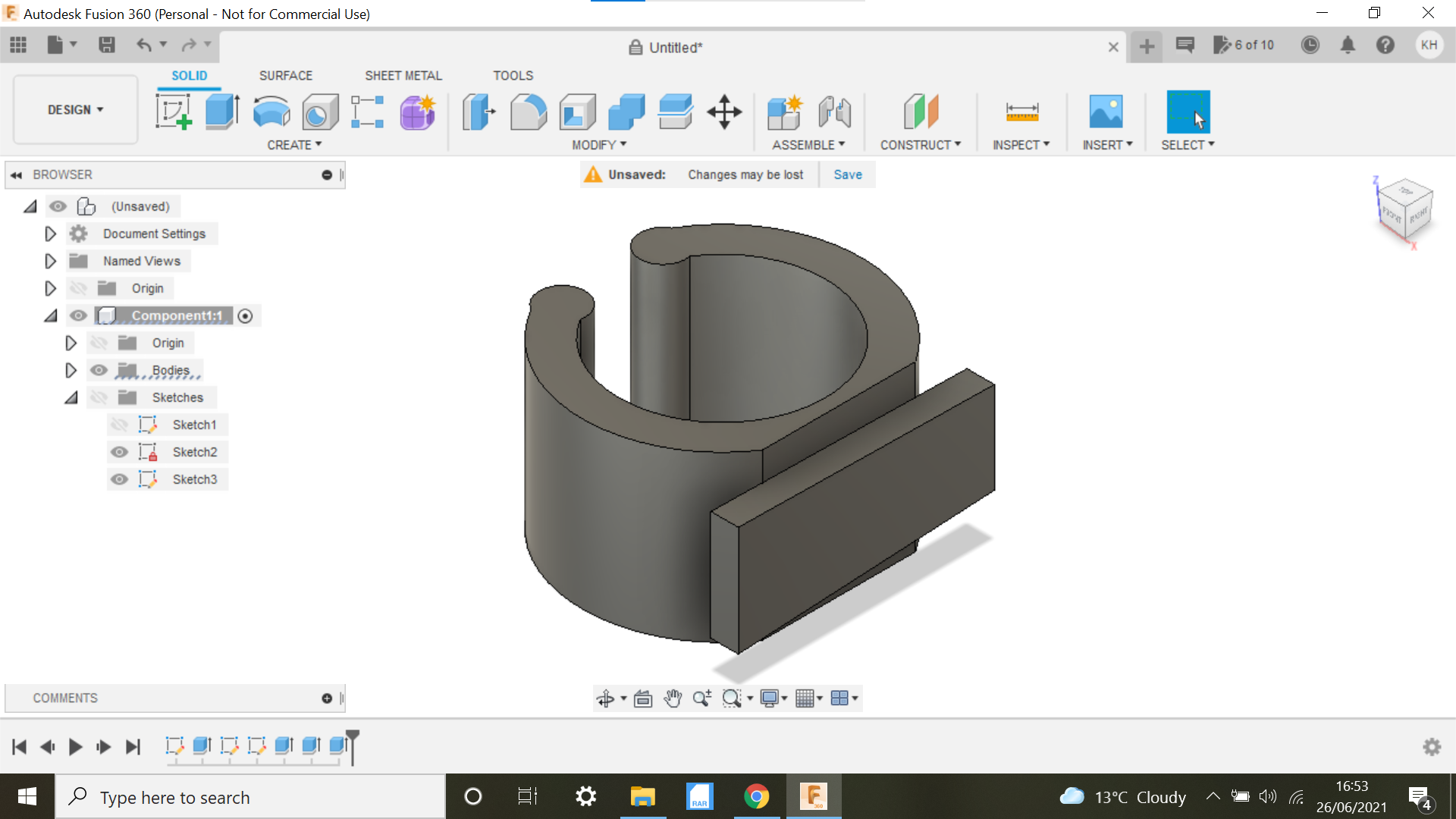Select the Fillet tool
This screenshot has width=1456, height=819.
click(x=529, y=111)
